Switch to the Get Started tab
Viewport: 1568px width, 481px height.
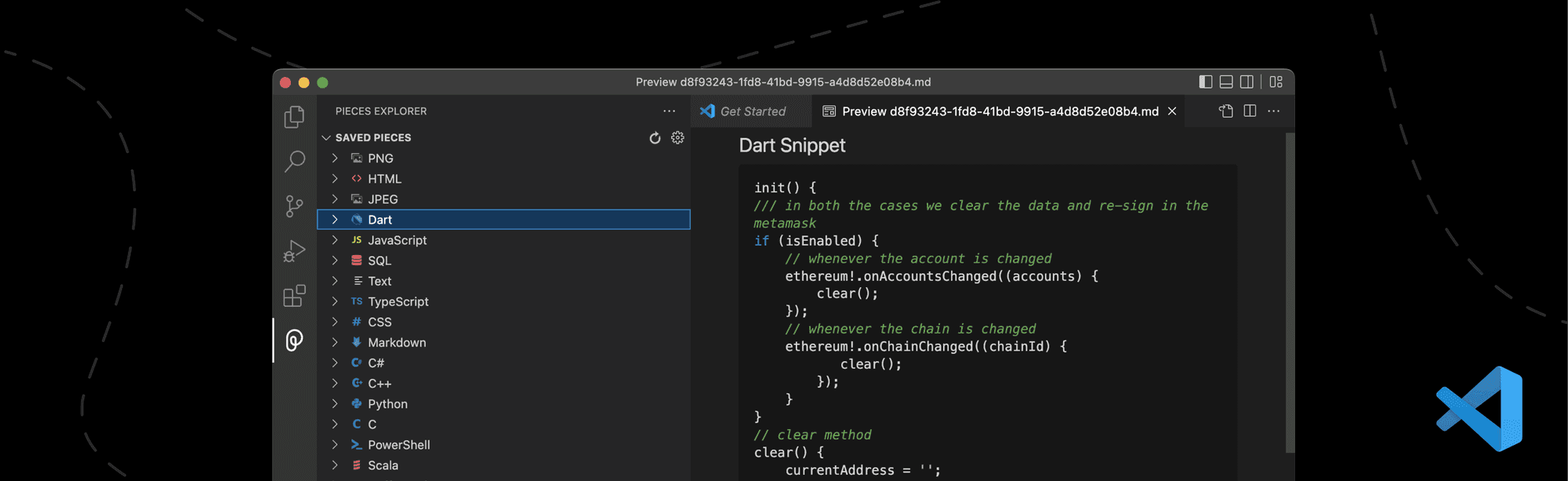[x=752, y=111]
